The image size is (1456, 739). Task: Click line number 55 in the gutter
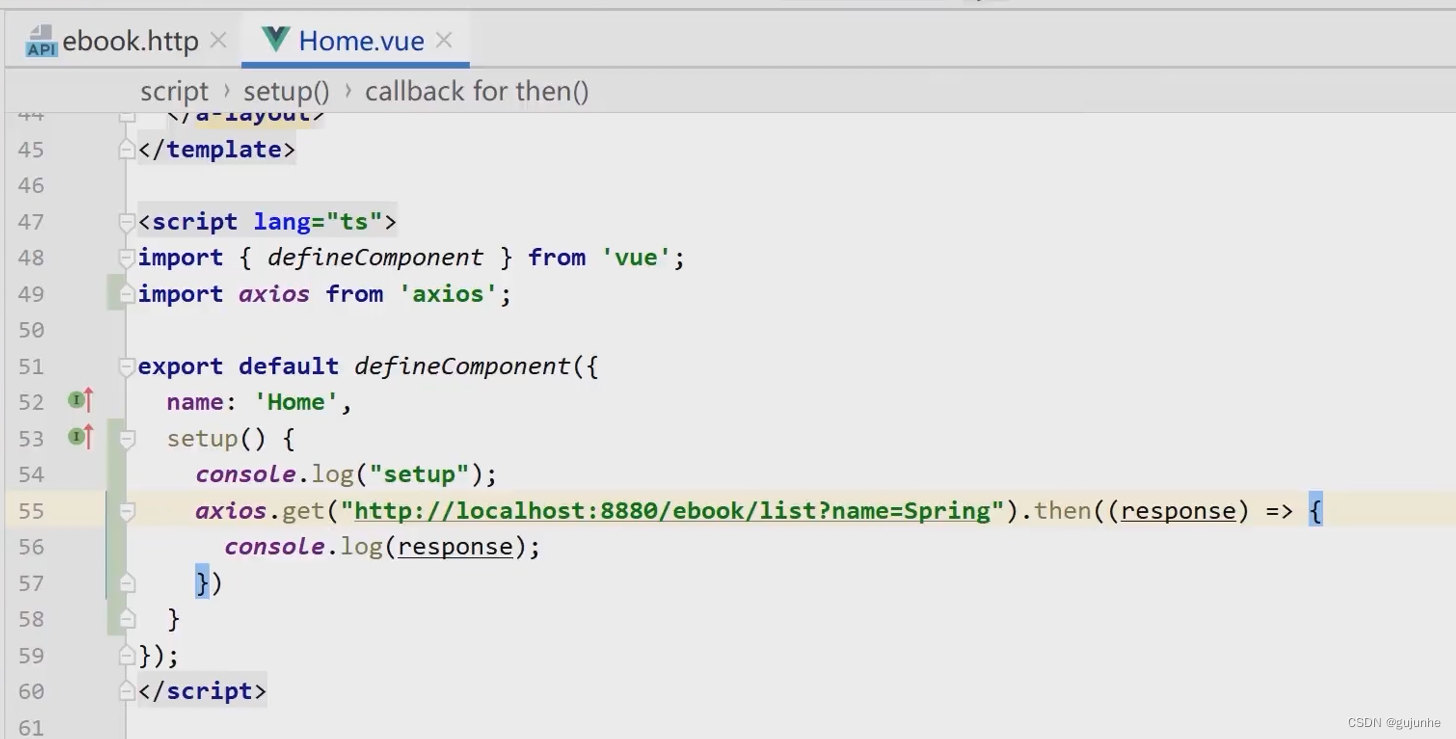pos(31,510)
